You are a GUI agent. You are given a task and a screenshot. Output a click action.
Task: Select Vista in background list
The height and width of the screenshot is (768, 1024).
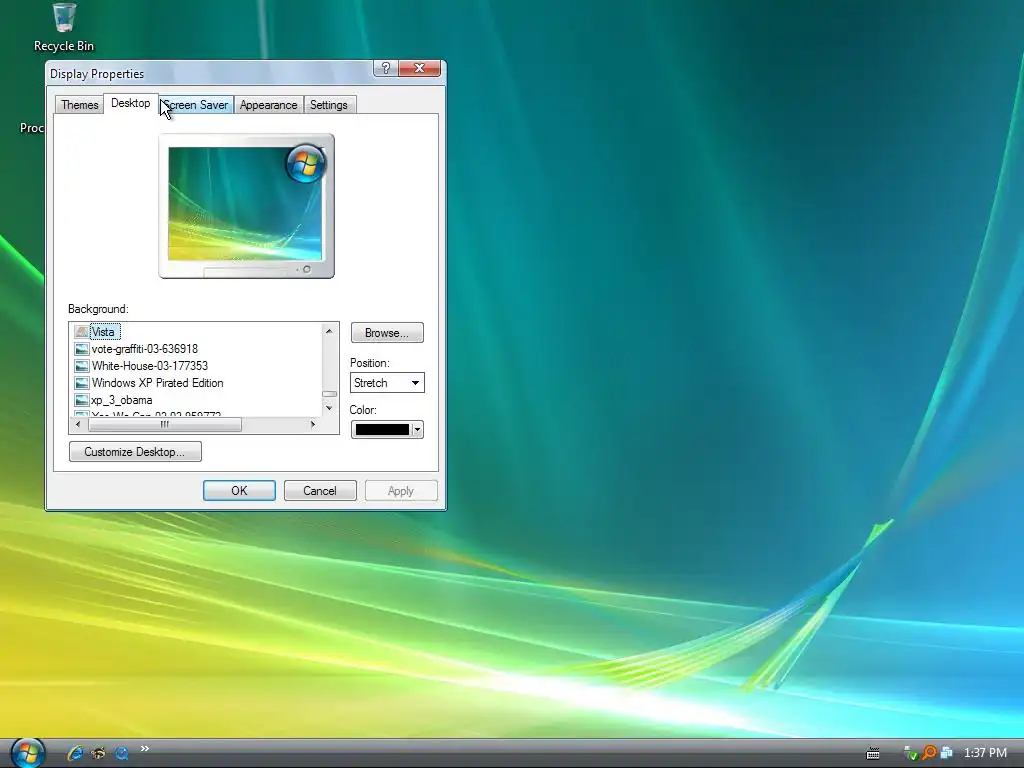pos(103,332)
